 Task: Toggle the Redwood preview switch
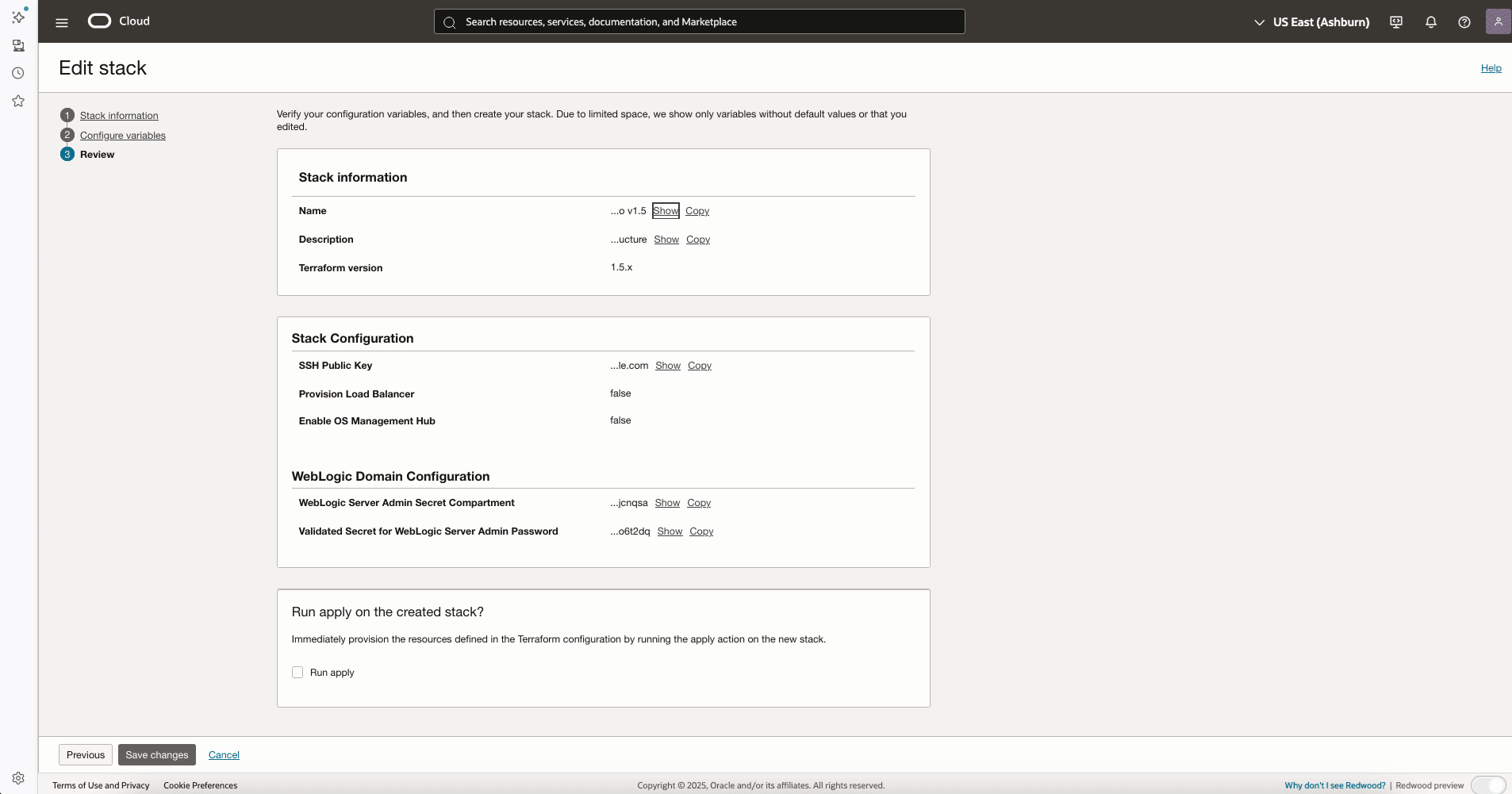click(1488, 785)
